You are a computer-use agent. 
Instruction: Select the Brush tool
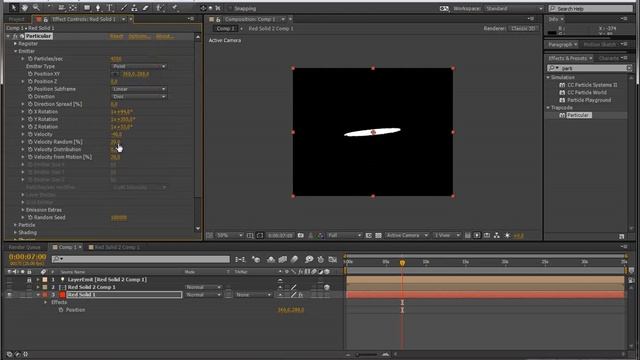[x=124, y=8]
